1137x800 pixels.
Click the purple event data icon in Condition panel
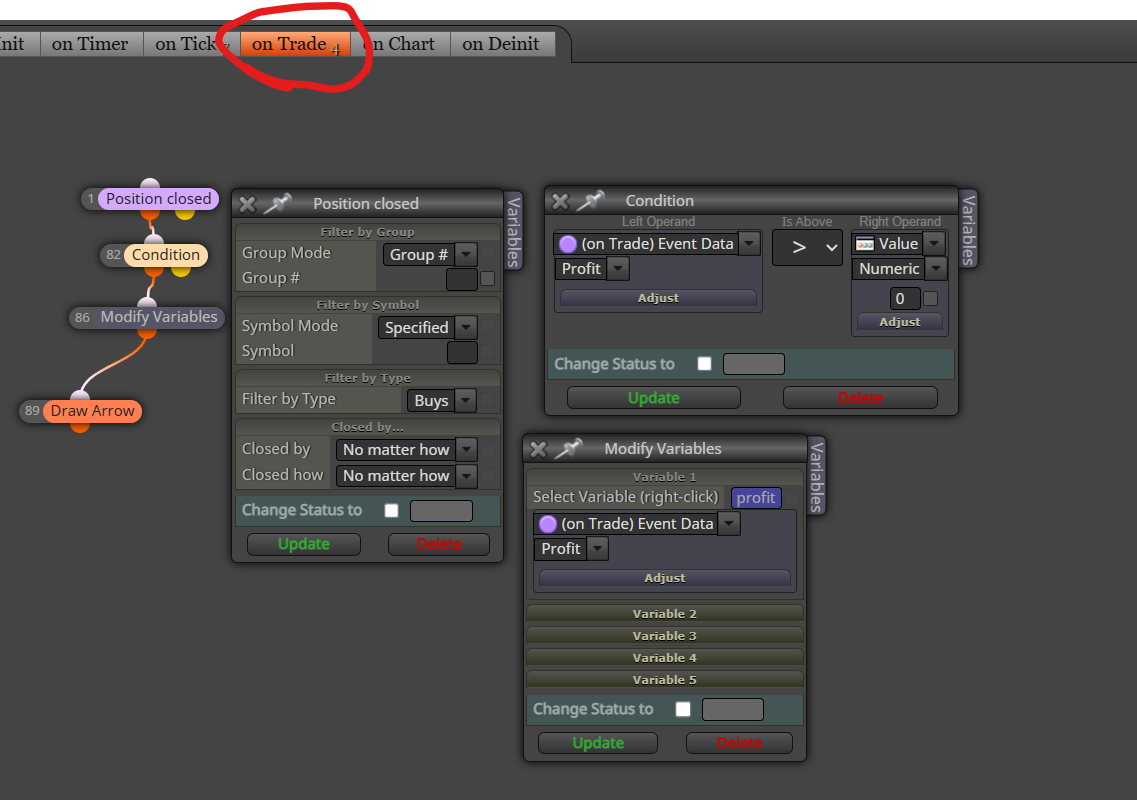[568, 244]
